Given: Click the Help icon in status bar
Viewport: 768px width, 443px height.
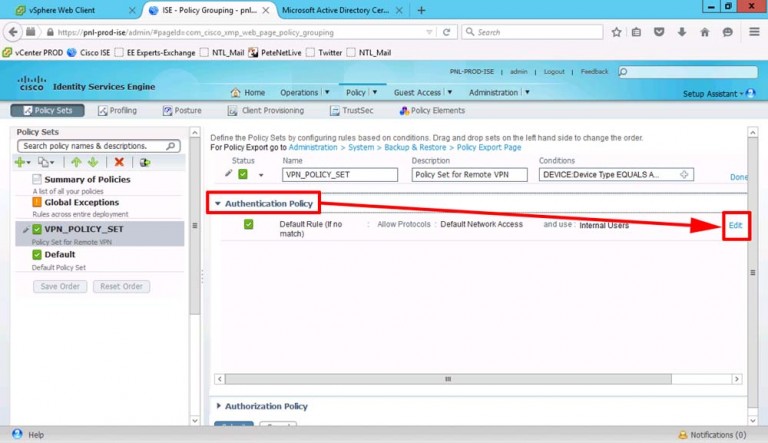Looking at the screenshot, I should click(x=17, y=434).
